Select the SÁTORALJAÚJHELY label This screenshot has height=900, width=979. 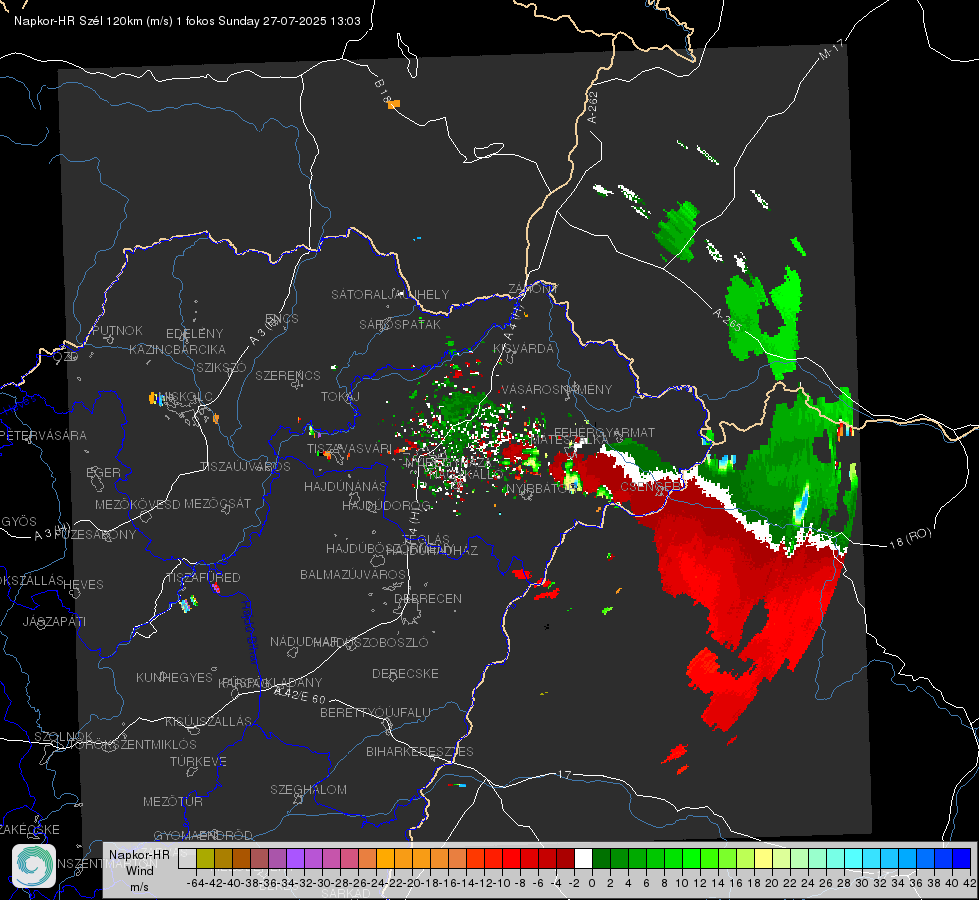[x=390, y=294]
